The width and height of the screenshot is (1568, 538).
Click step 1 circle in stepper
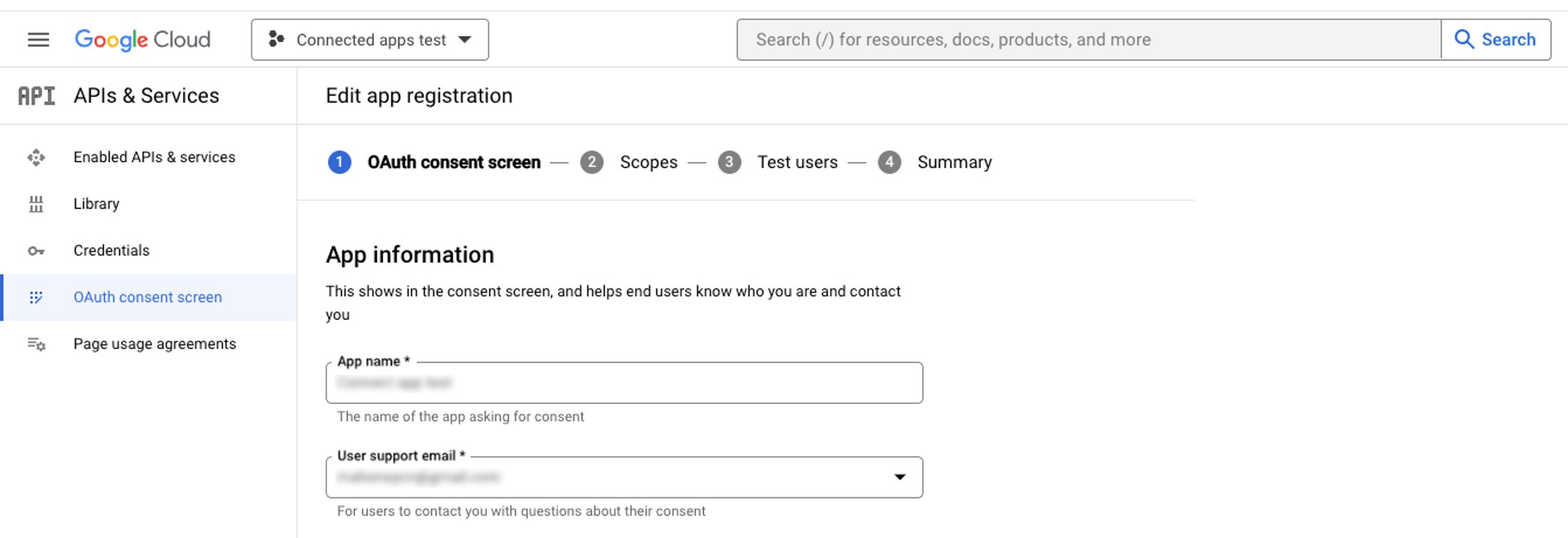pos(339,162)
